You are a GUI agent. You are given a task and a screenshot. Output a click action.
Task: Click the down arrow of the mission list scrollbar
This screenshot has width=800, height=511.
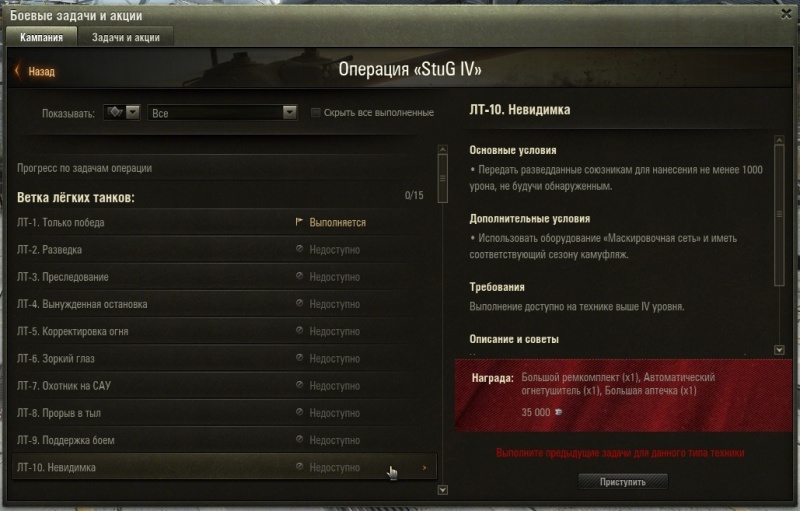point(443,490)
